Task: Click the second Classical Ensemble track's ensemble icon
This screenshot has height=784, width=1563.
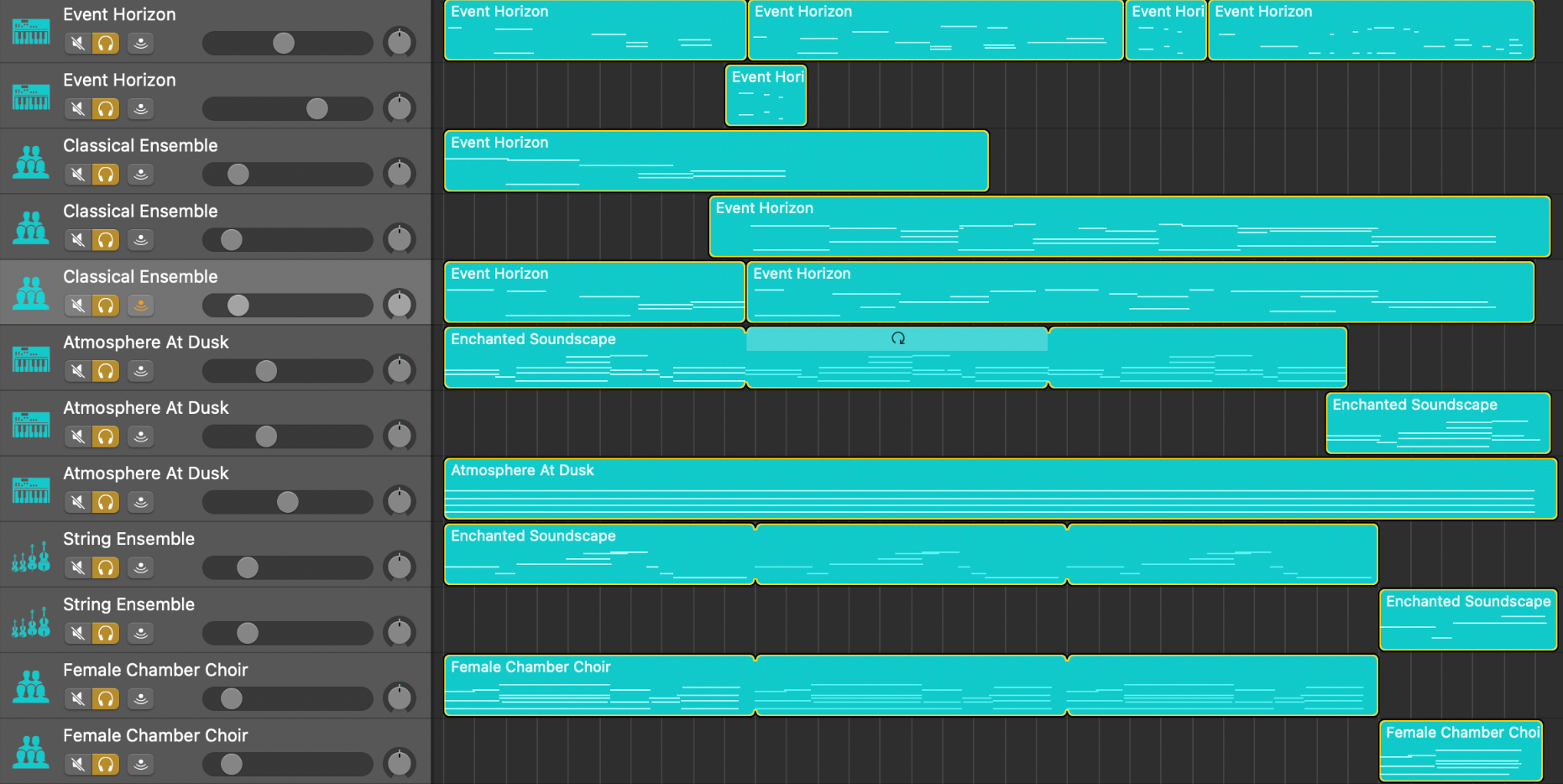Action: (x=31, y=227)
